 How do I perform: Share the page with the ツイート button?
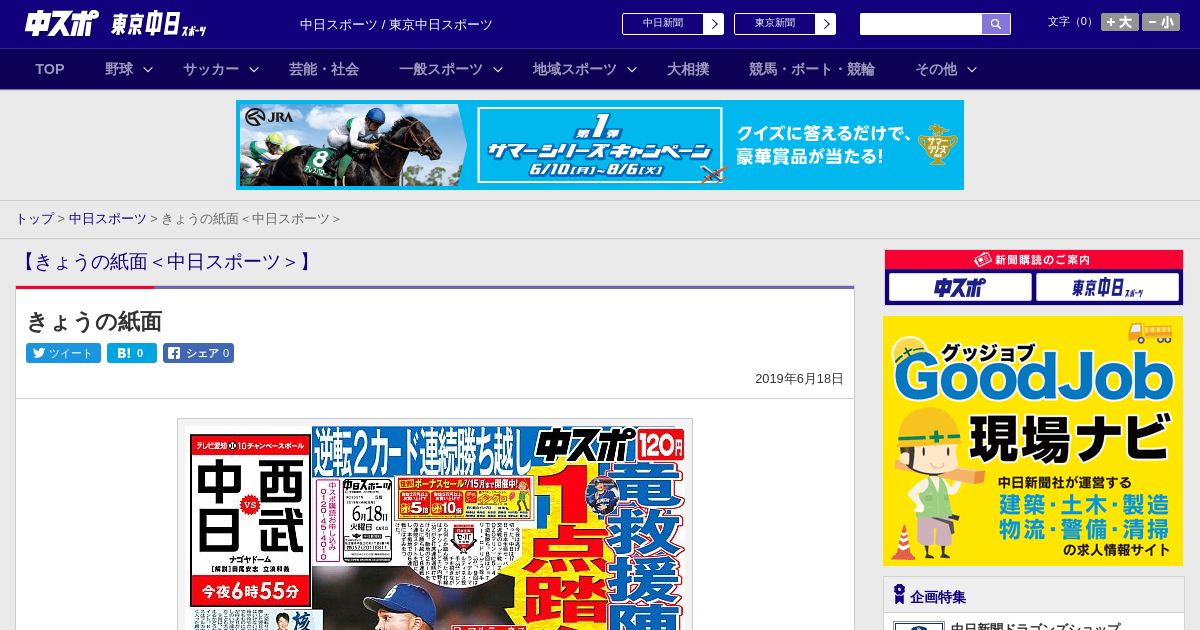tap(63, 353)
